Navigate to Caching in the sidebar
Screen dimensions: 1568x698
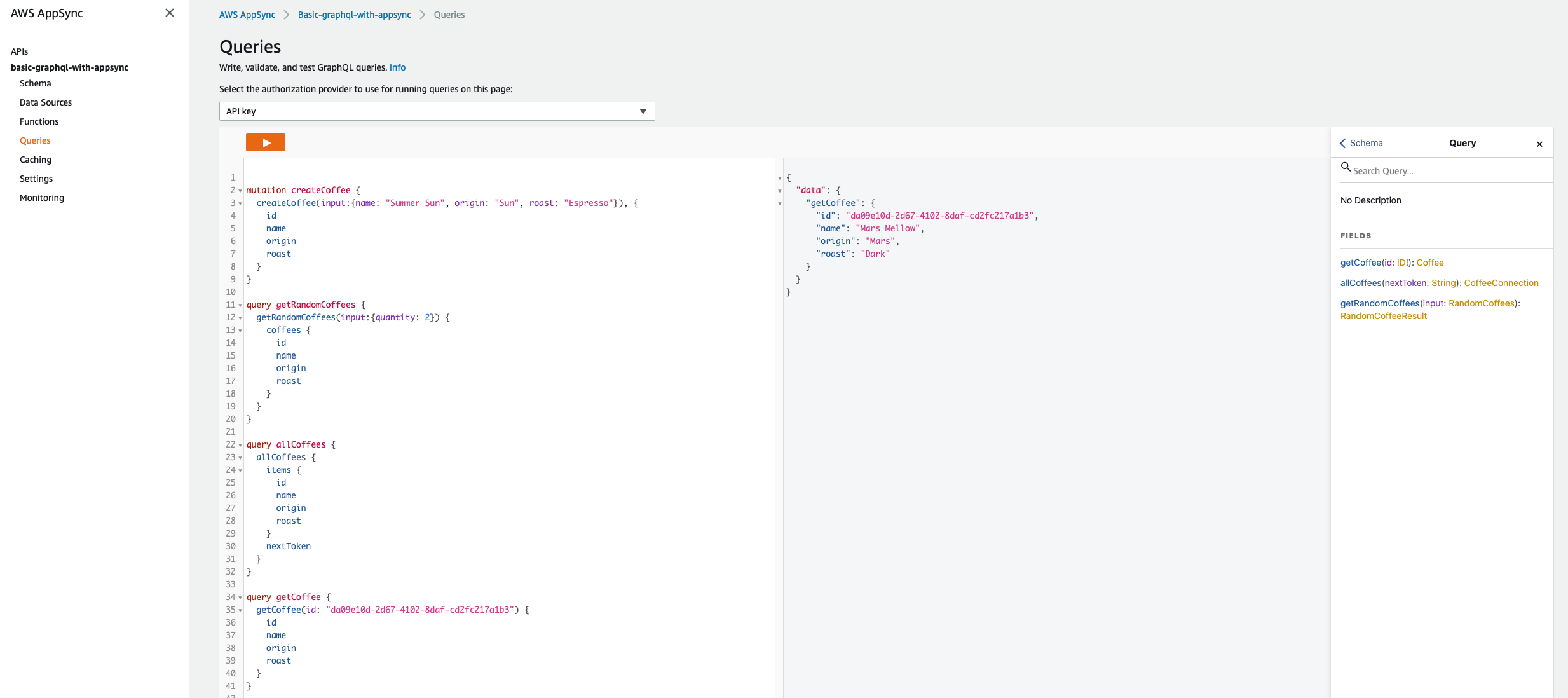click(36, 160)
